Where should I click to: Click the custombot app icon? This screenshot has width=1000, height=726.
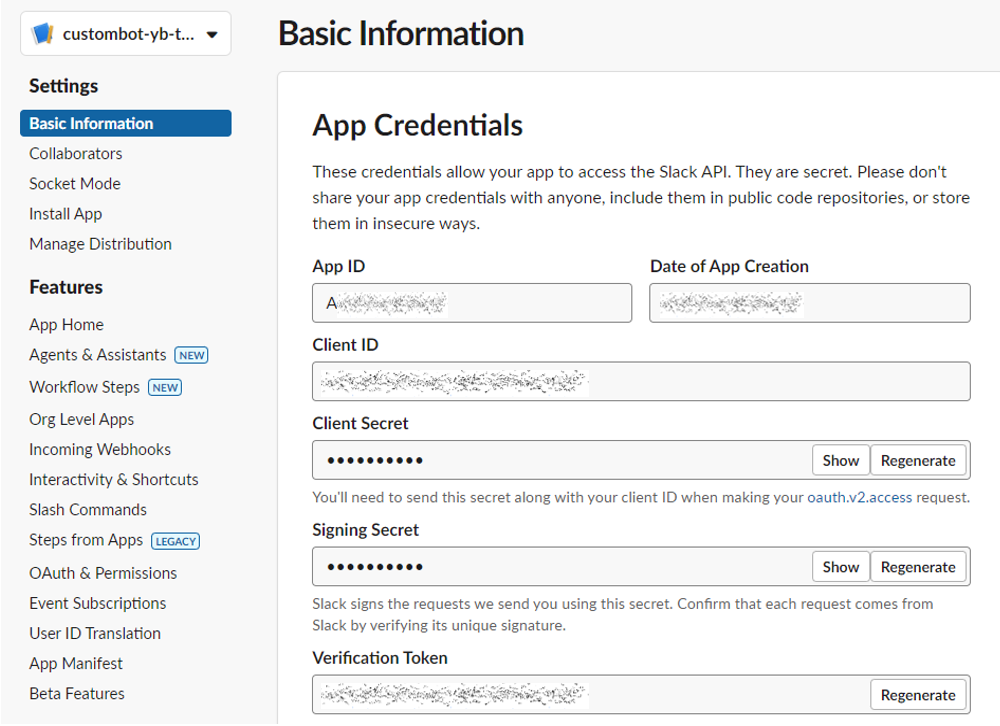pyautogui.click(x=43, y=34)
